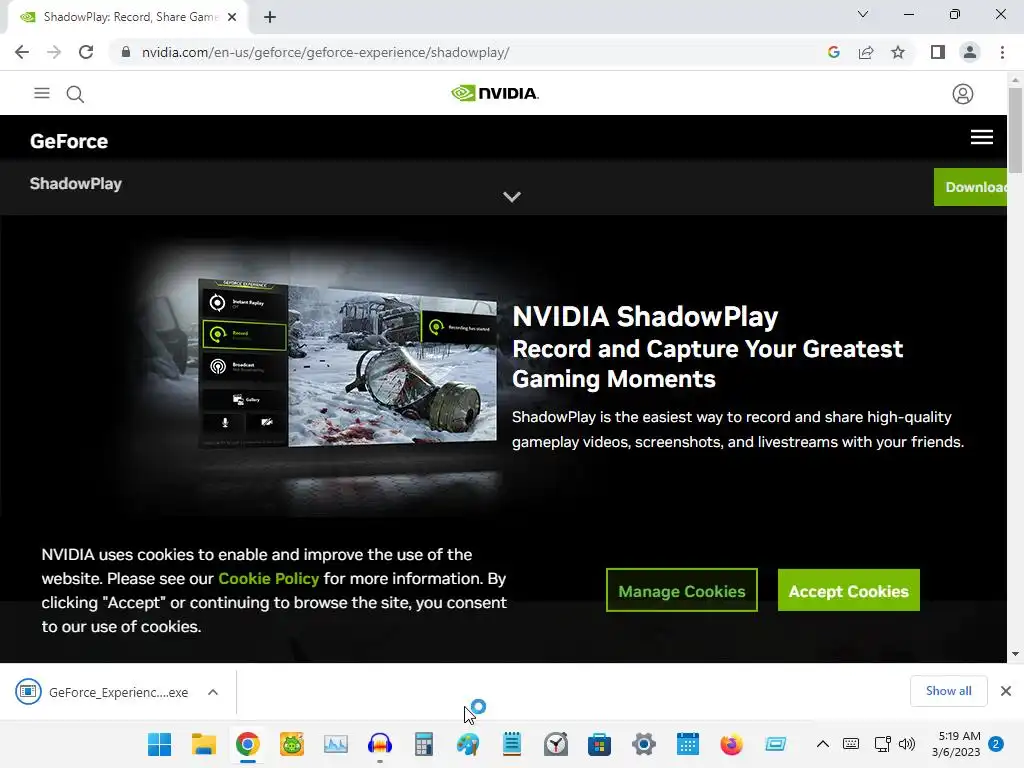Open notification center badge

[x=996, y=744]
